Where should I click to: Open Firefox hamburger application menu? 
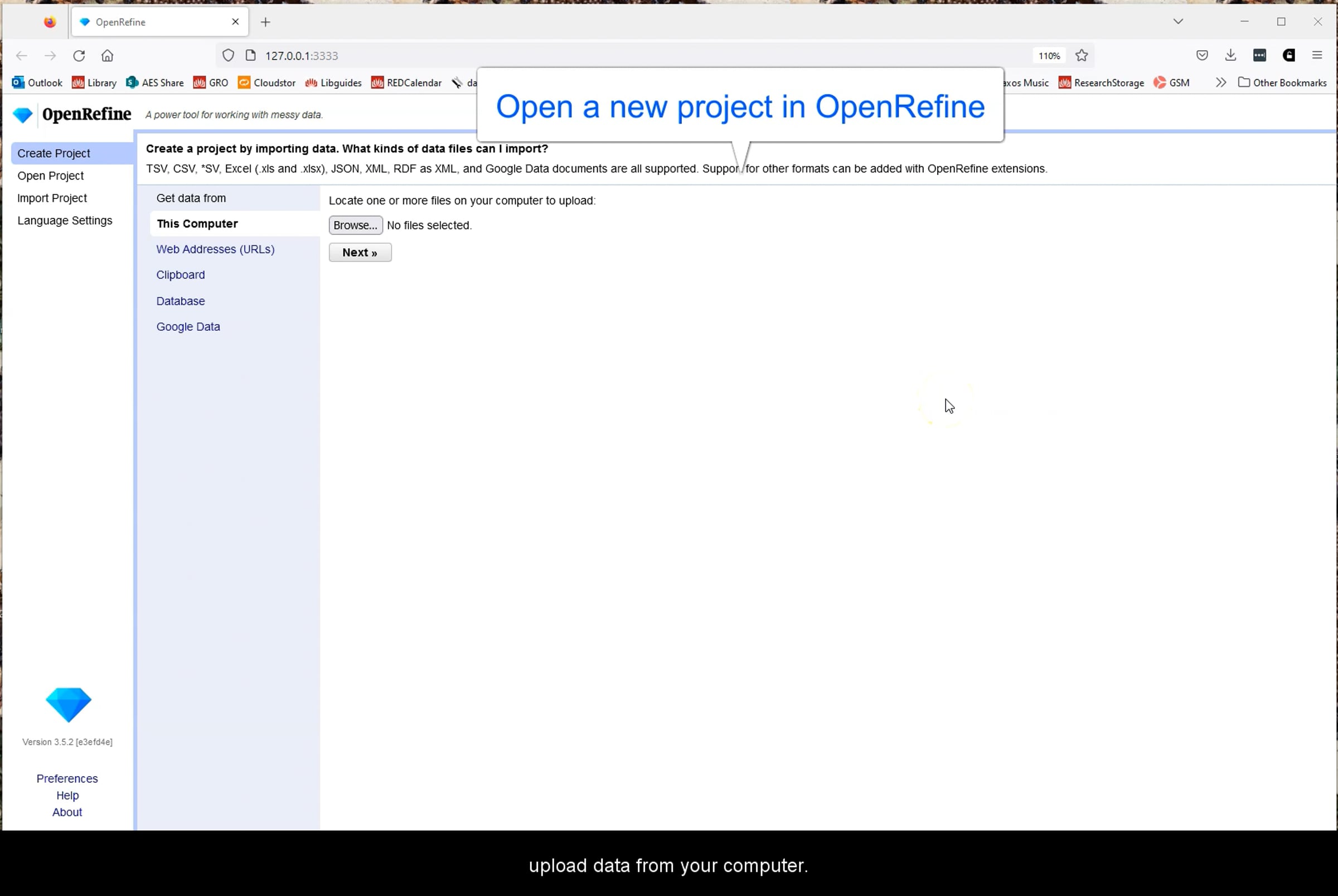pos(1317,55)
